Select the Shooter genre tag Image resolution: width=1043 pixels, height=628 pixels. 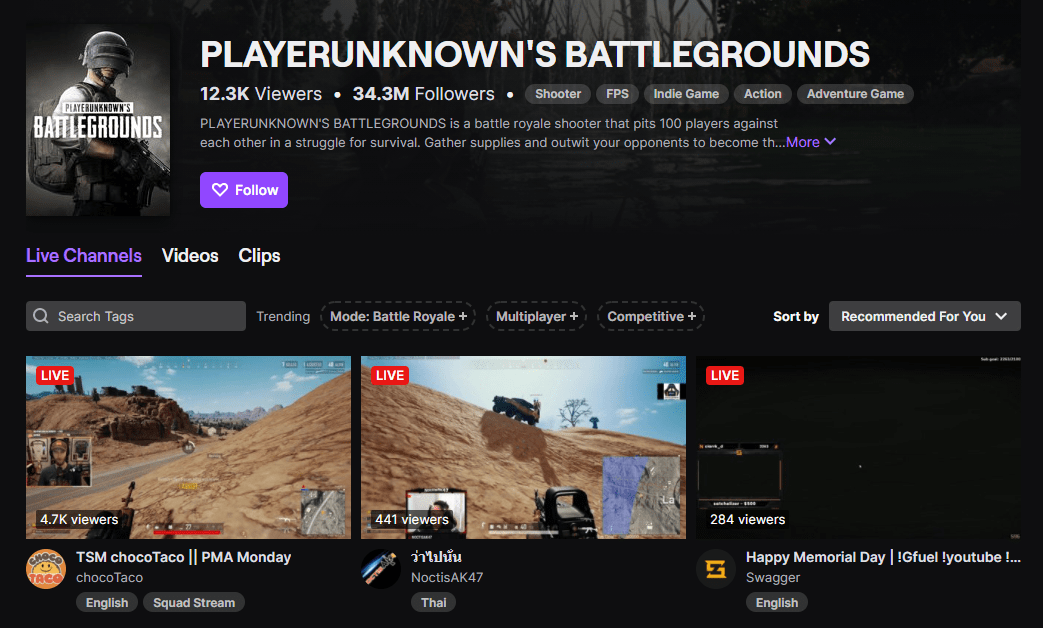[558, 94]
